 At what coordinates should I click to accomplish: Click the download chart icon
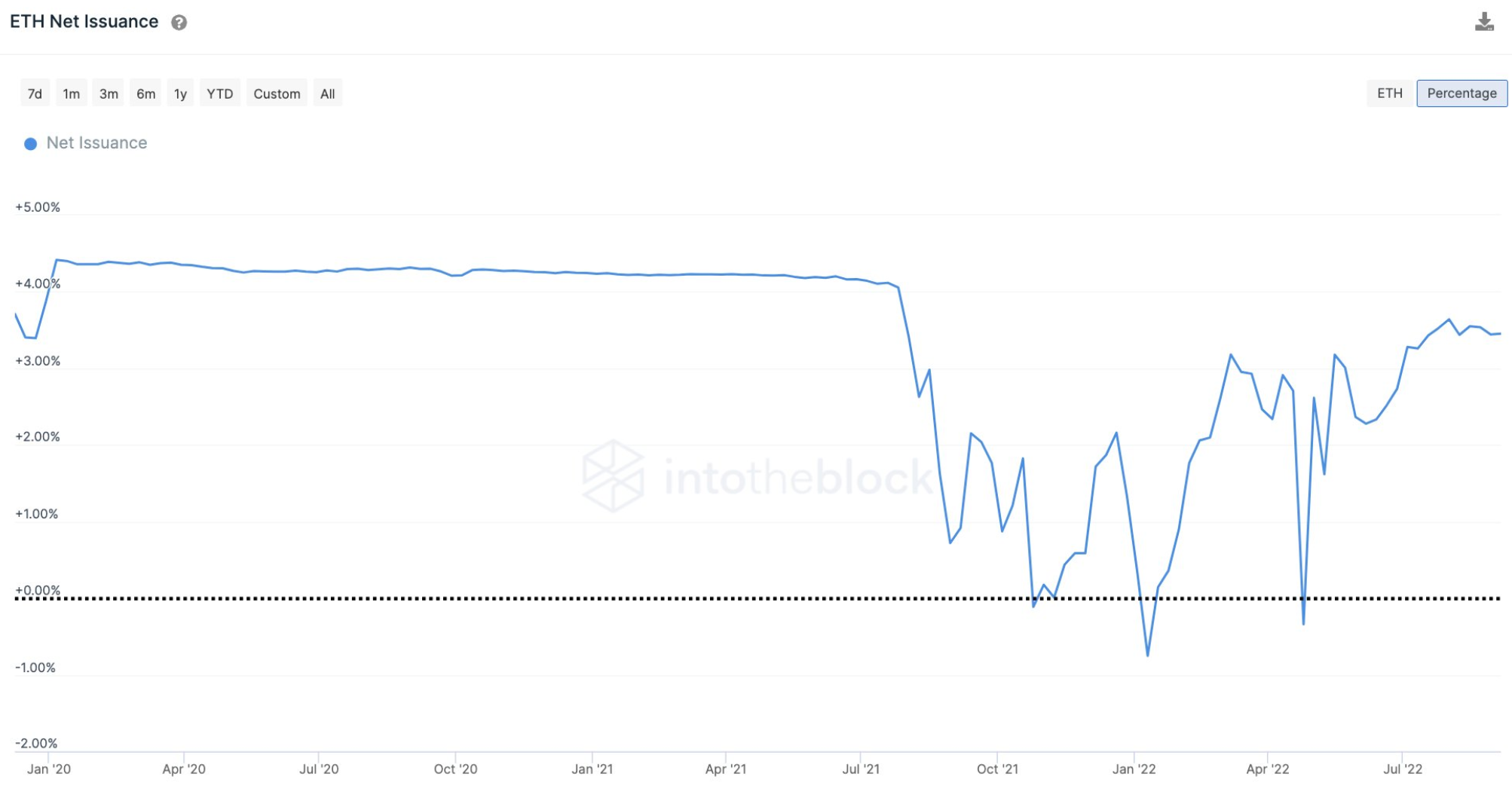tap(1483, 22)
